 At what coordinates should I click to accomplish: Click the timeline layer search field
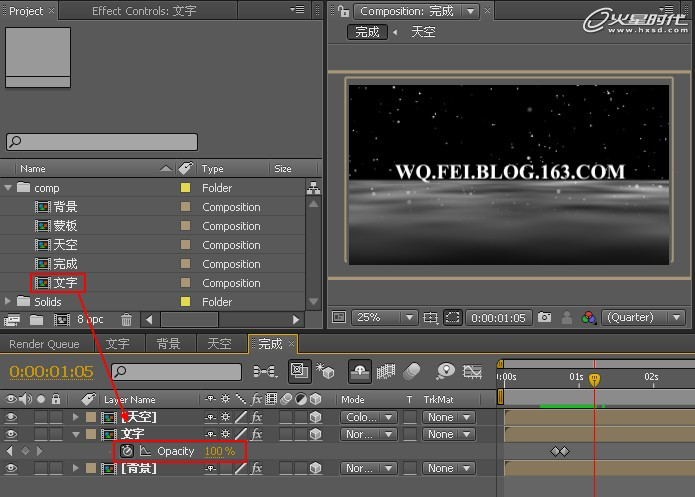coord(176,372)
